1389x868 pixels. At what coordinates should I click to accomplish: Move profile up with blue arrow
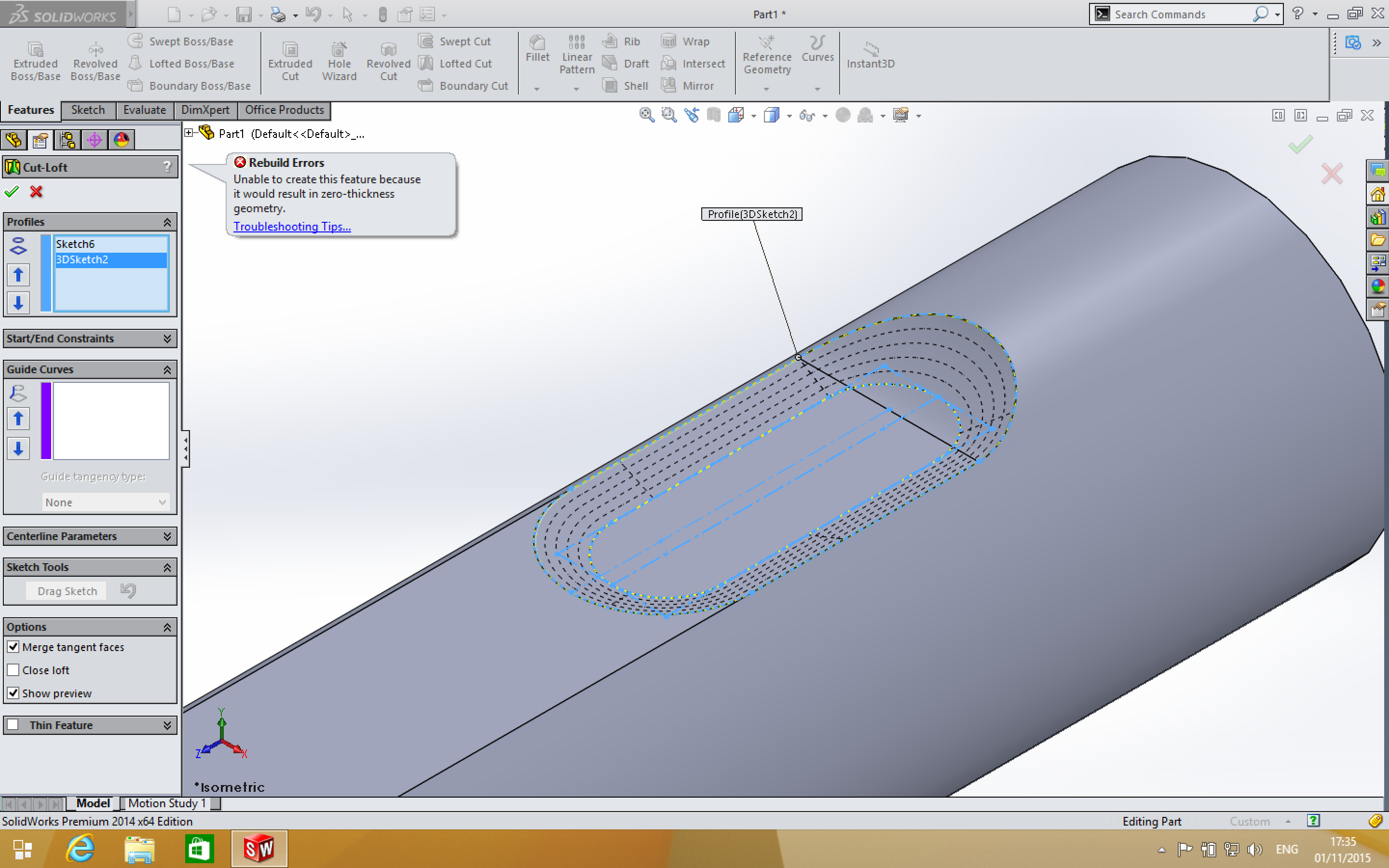18,275
